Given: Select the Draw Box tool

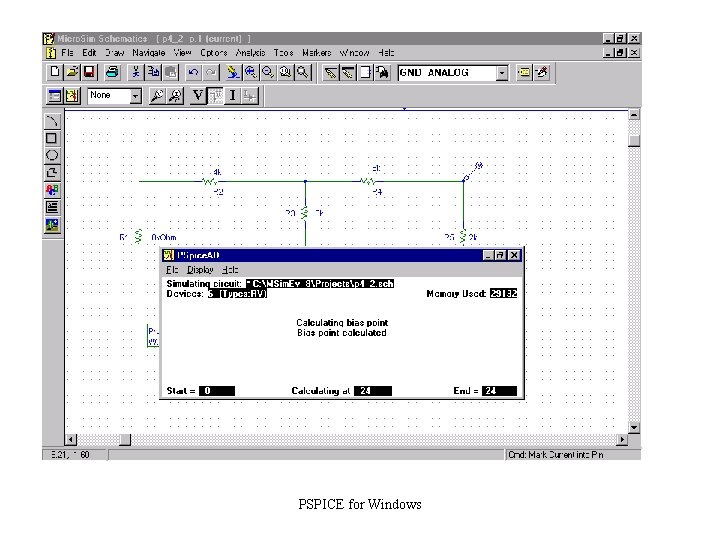Looking at the screenshot, I should coord(52,138).
